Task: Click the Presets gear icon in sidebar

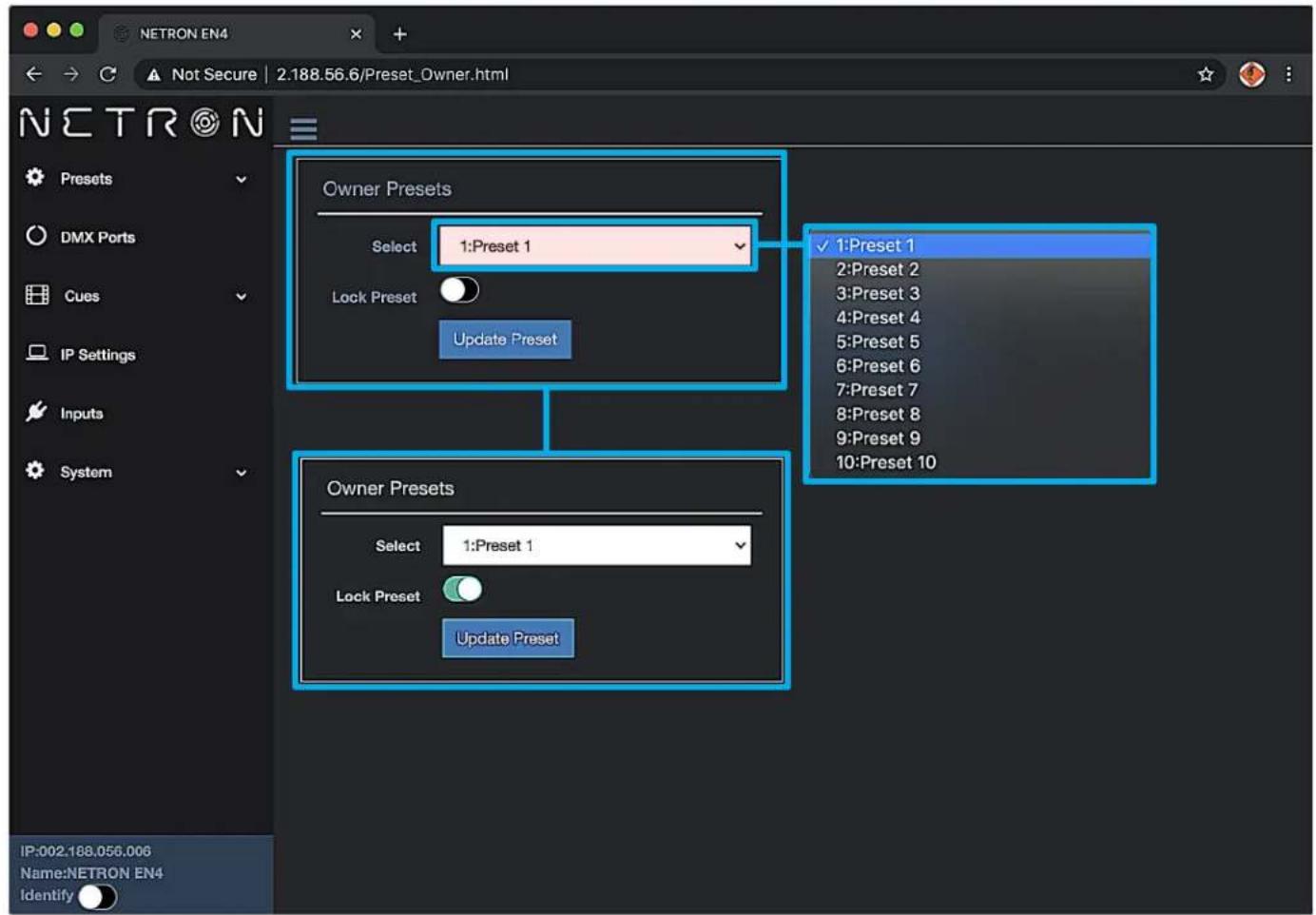Action: coord(35,178)
